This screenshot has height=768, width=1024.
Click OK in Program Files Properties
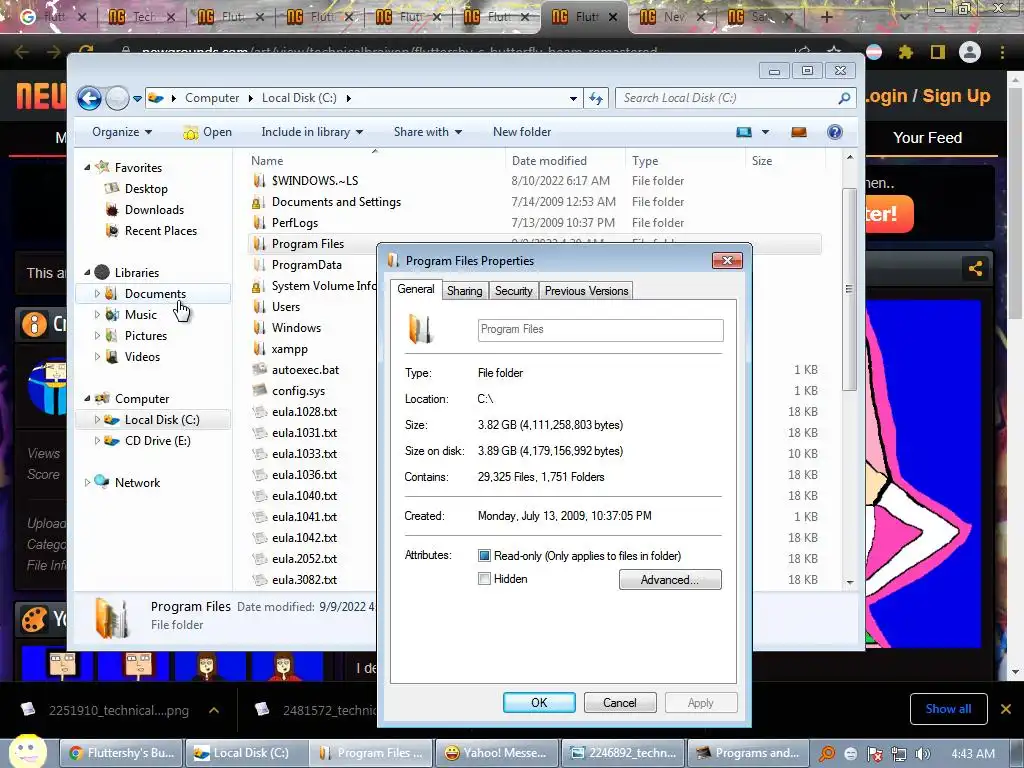point(539,703)
